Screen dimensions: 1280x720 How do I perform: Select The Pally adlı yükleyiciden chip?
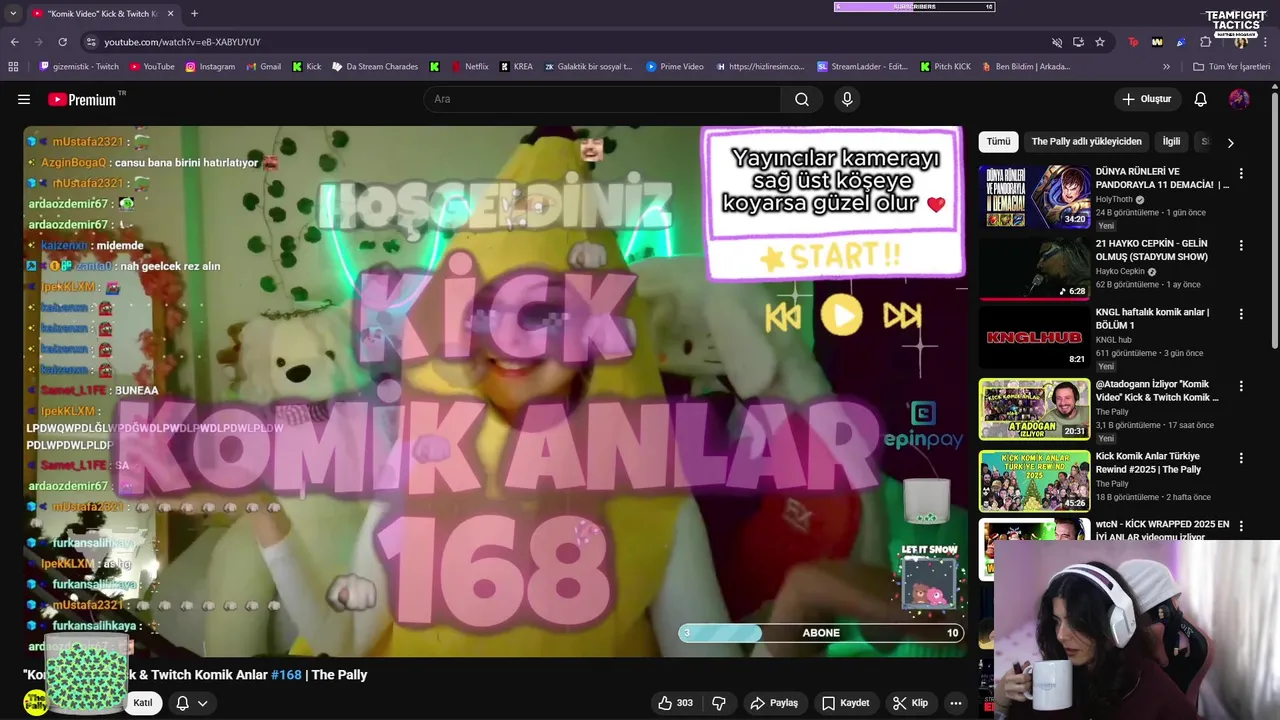1086,142
